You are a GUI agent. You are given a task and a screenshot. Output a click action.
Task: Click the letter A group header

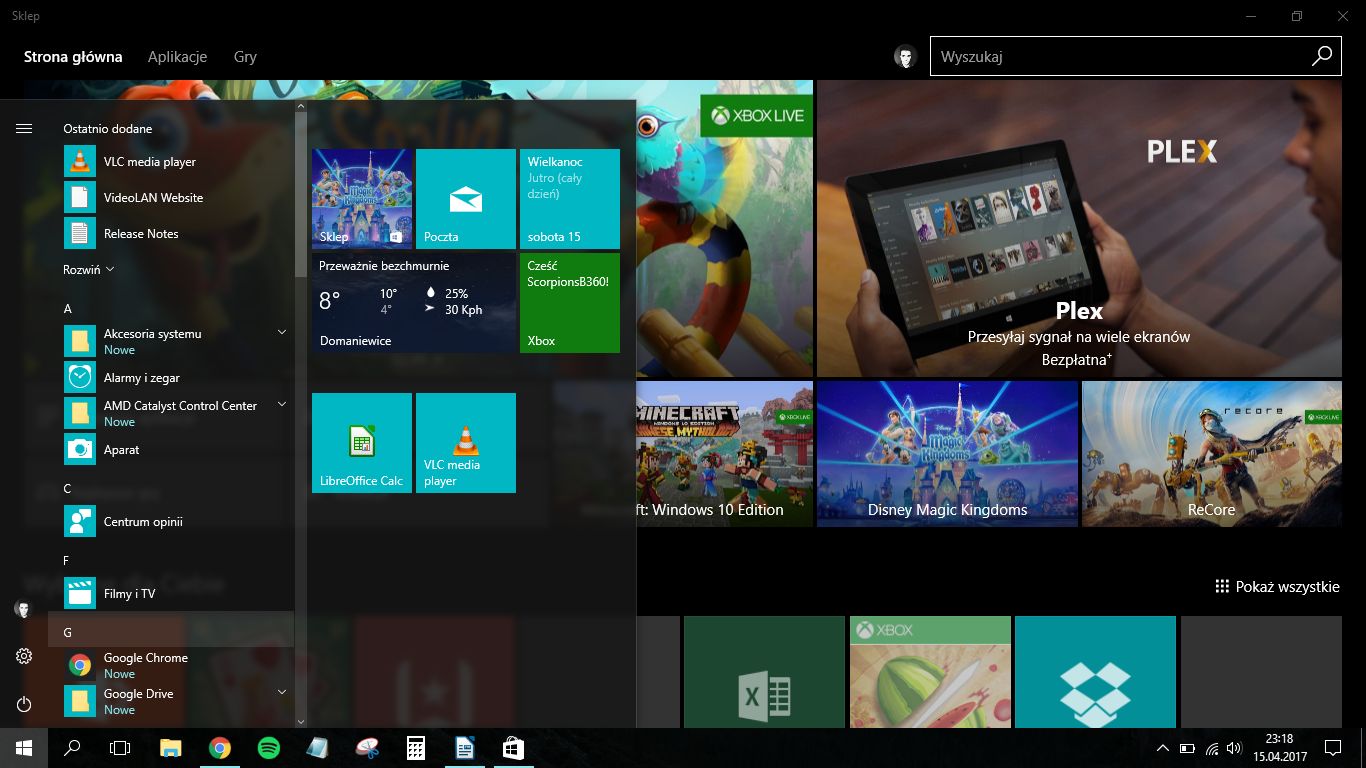pyautogui.click(x=170, y=309)
